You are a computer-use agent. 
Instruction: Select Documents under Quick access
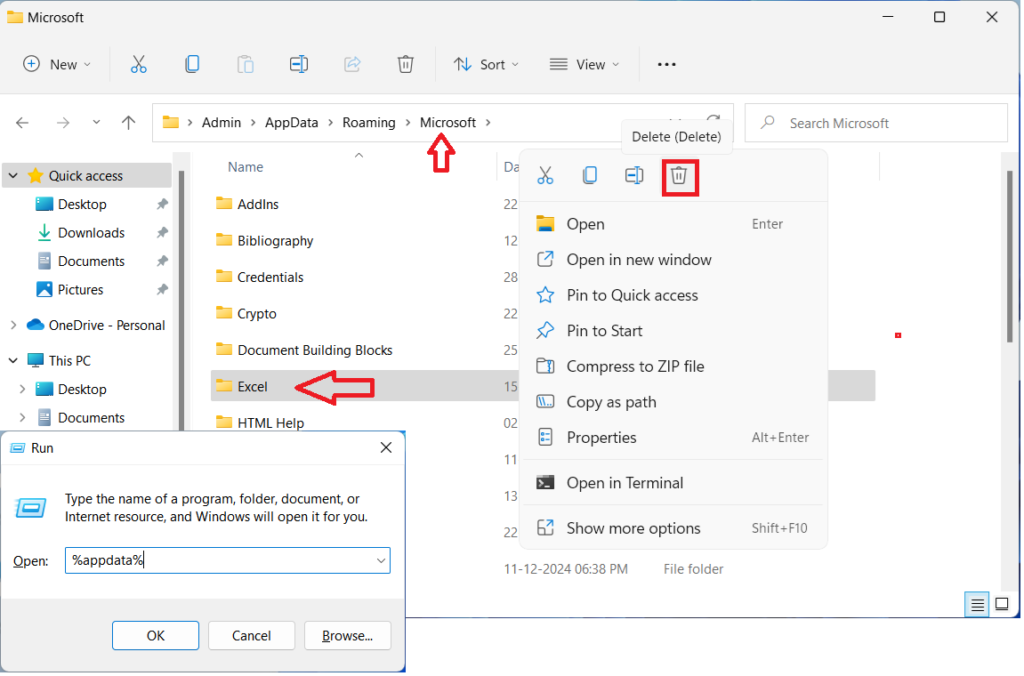(91, 261)
